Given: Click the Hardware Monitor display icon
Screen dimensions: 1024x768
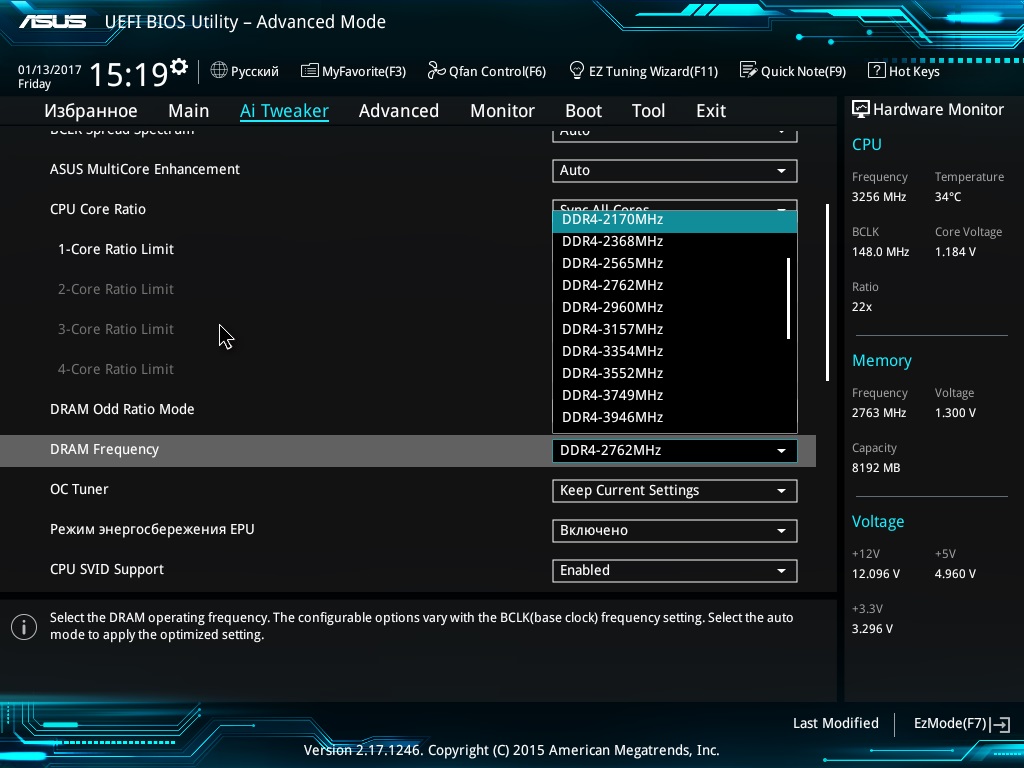Looking at the screenshot, I should click(861, 109).
